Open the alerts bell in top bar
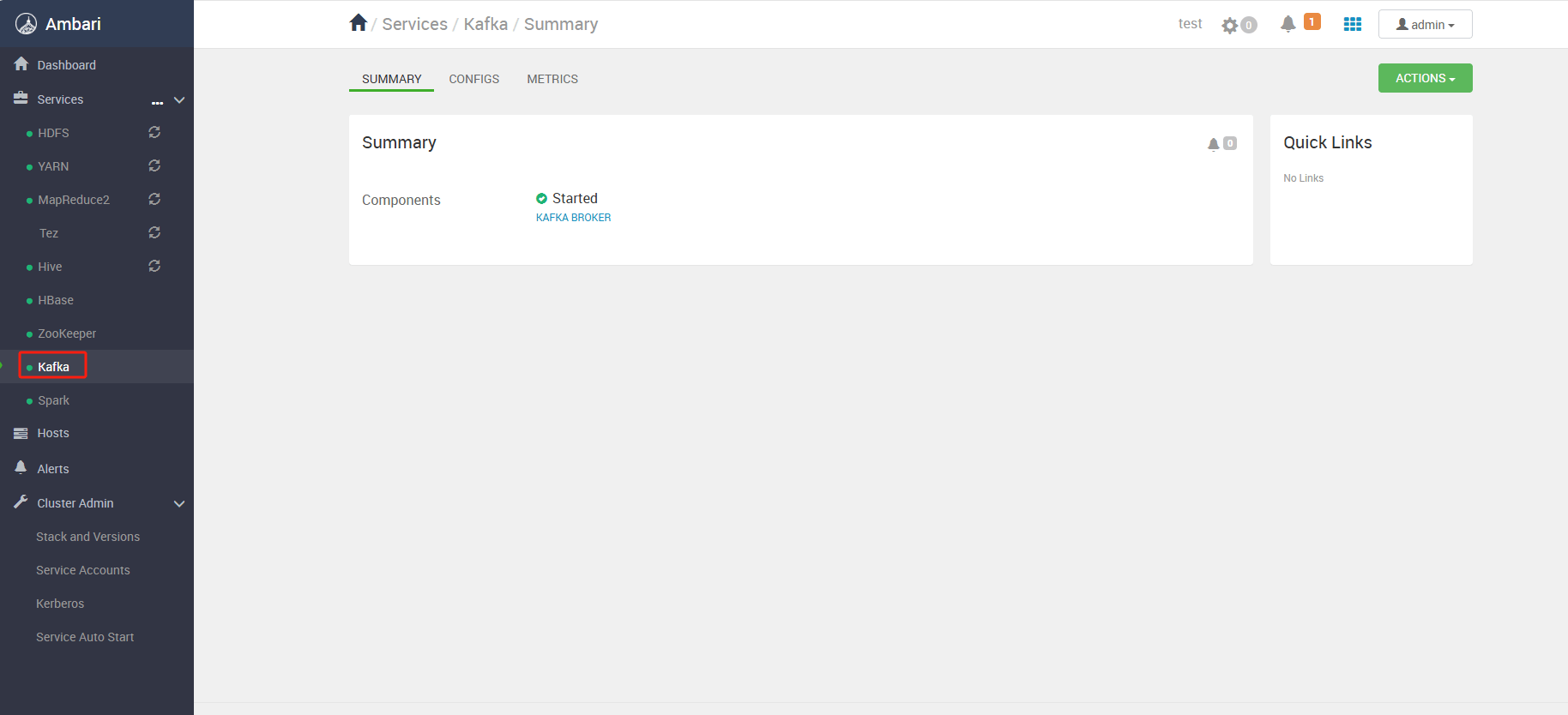1568x715 pixels. [1288, 24]
